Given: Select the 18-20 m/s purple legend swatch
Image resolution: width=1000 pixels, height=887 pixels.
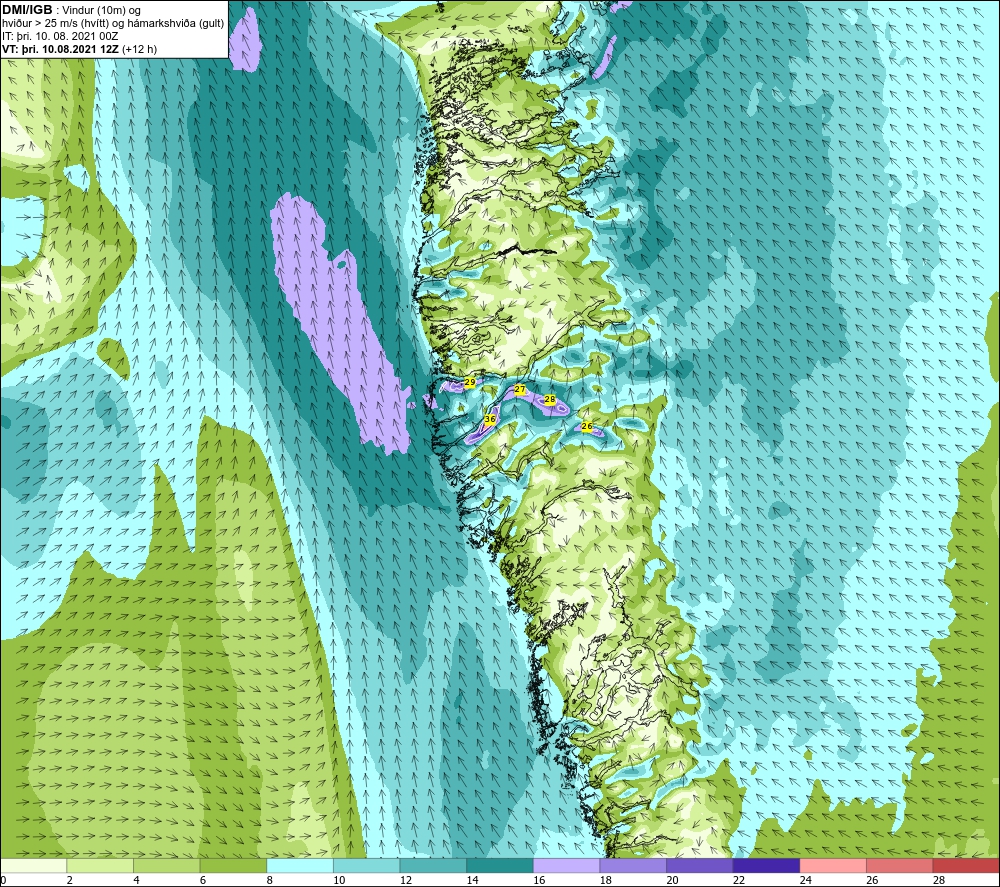Looking at the screenshot, I should coord(633,865).
